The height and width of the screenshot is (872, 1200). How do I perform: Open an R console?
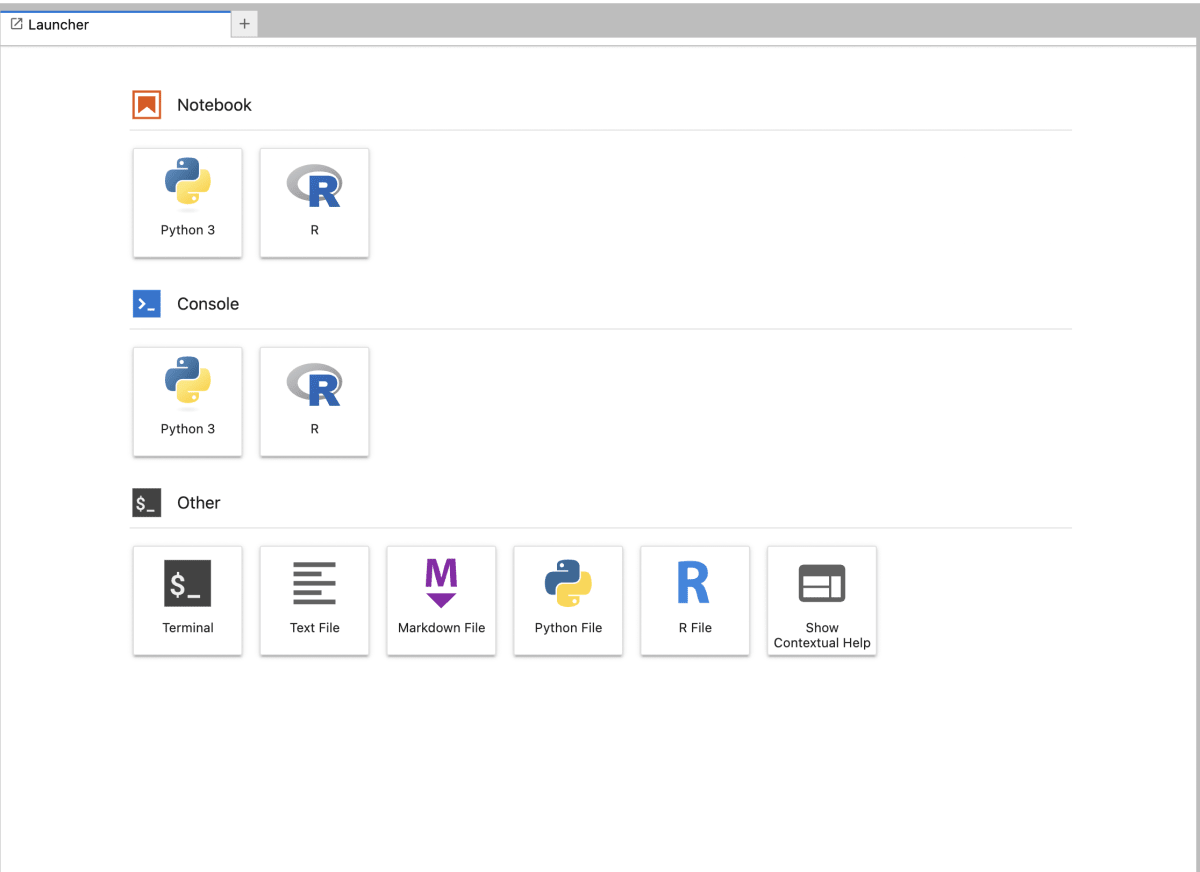(x=315, y=402)
